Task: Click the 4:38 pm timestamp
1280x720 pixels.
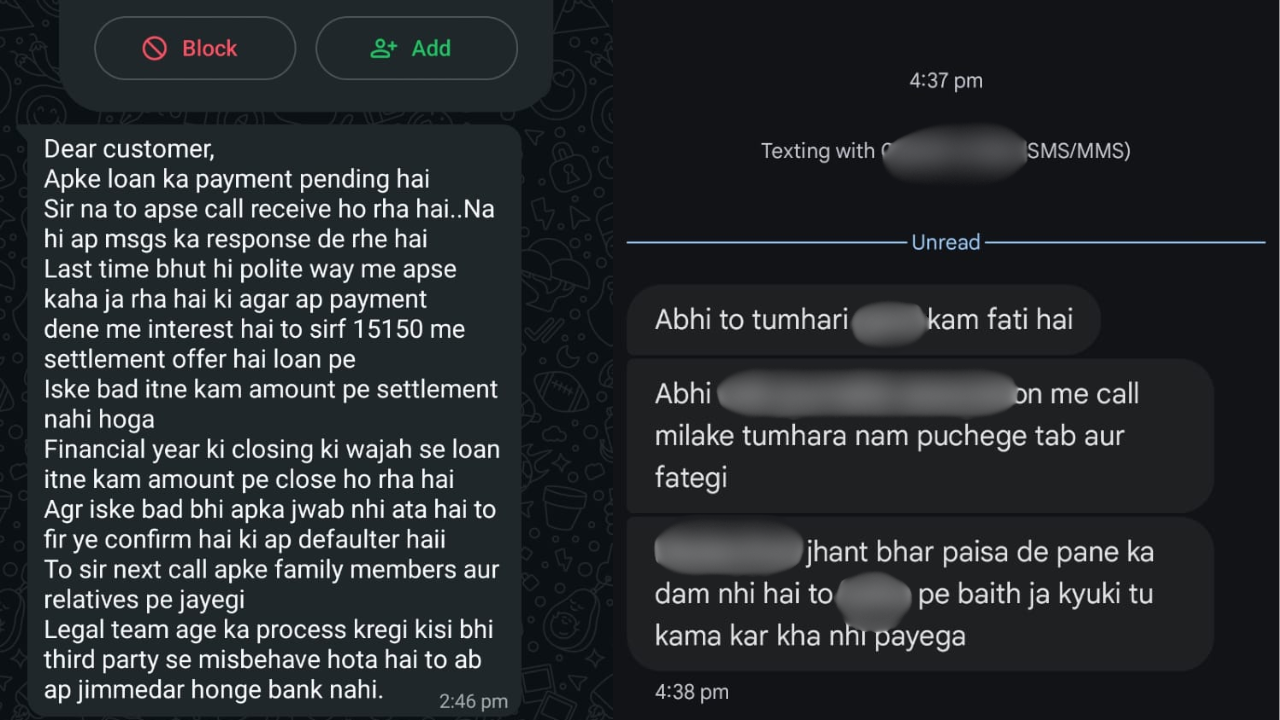Action: coord(691,691)
